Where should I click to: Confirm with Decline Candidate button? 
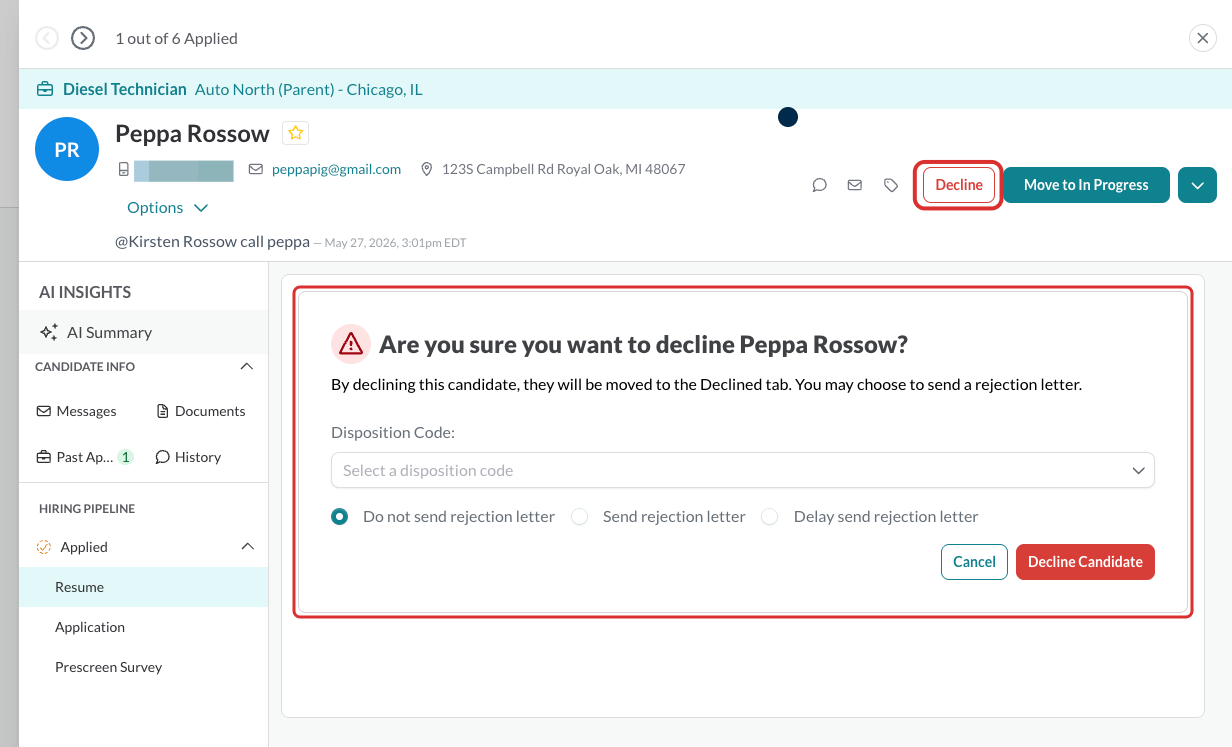click(x=1085, y=562)
